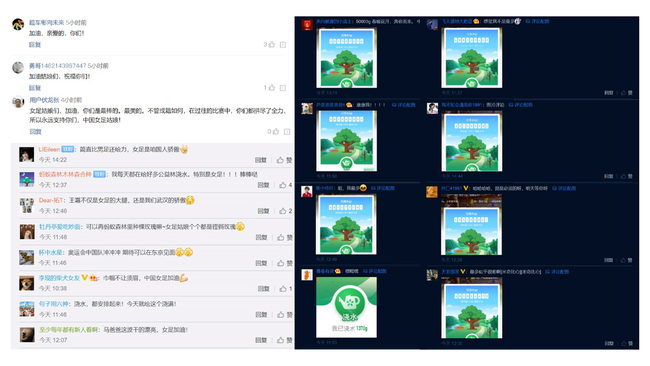
Task: Reply to Dear-拓T's 12:46 comment
Action: click(x=263, y=211)
